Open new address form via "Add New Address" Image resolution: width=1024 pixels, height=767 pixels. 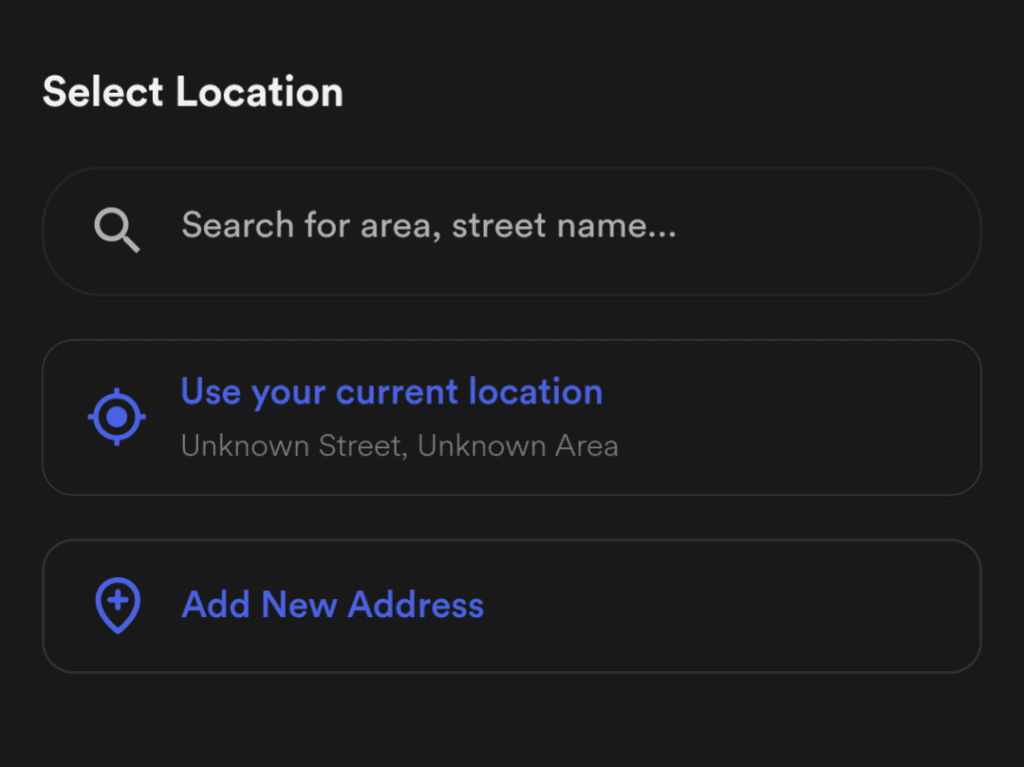(332, 605)
